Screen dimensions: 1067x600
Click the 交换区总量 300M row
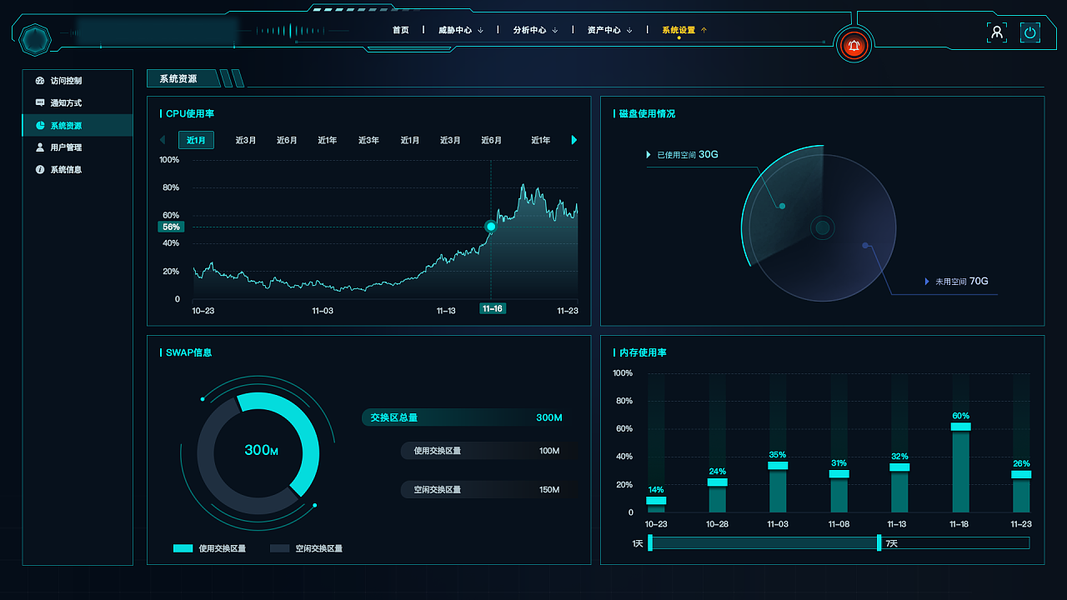point(467,418)
